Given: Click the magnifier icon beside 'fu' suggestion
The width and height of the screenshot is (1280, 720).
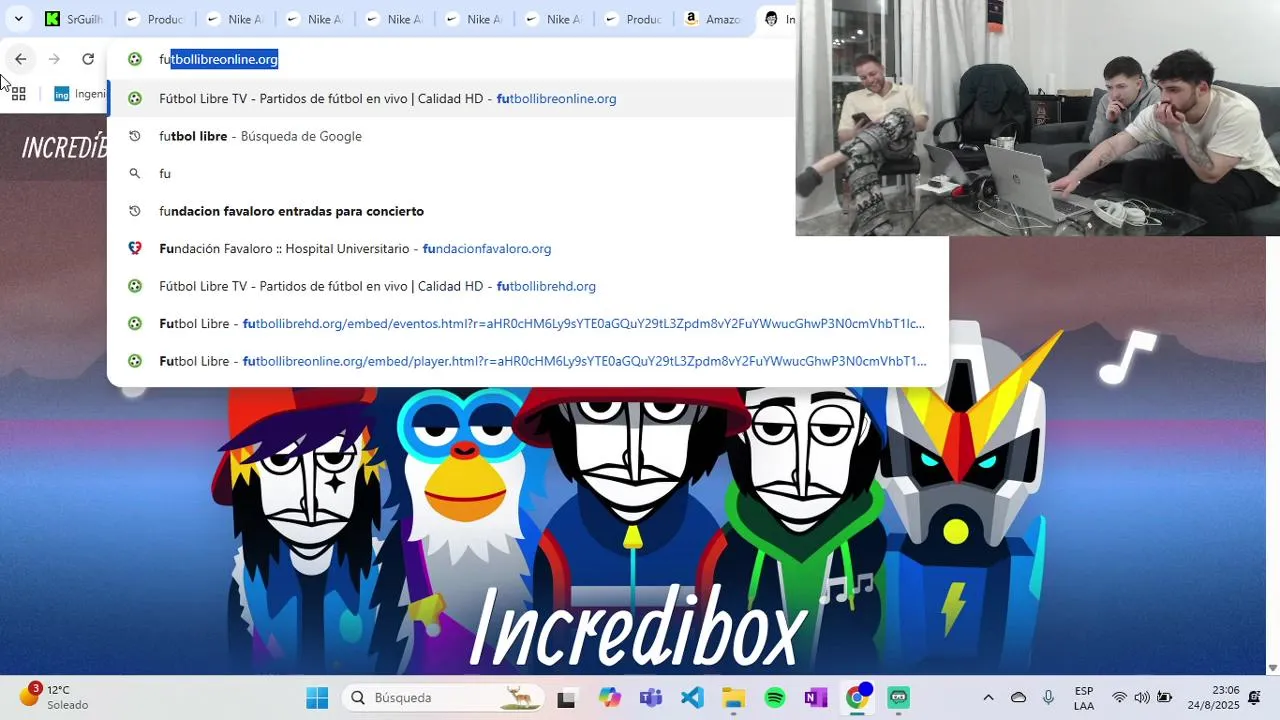Looking at the screenshot, I should (x=135, y=173).
